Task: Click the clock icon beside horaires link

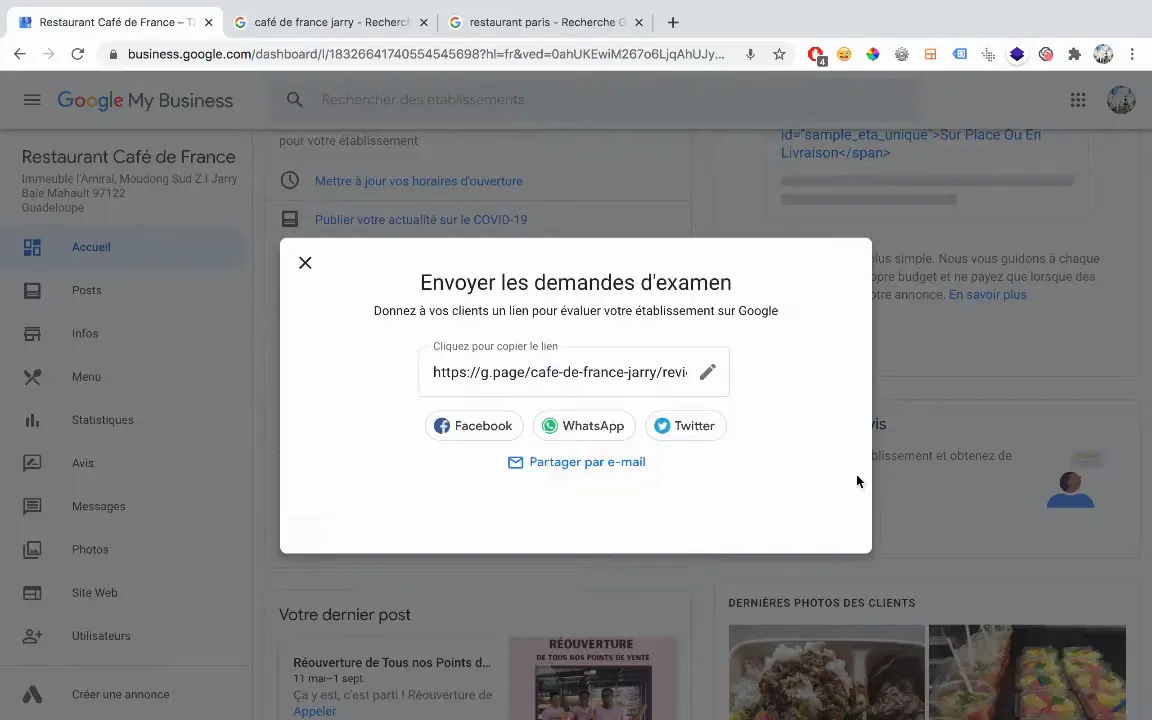Action: pos(289,180)
